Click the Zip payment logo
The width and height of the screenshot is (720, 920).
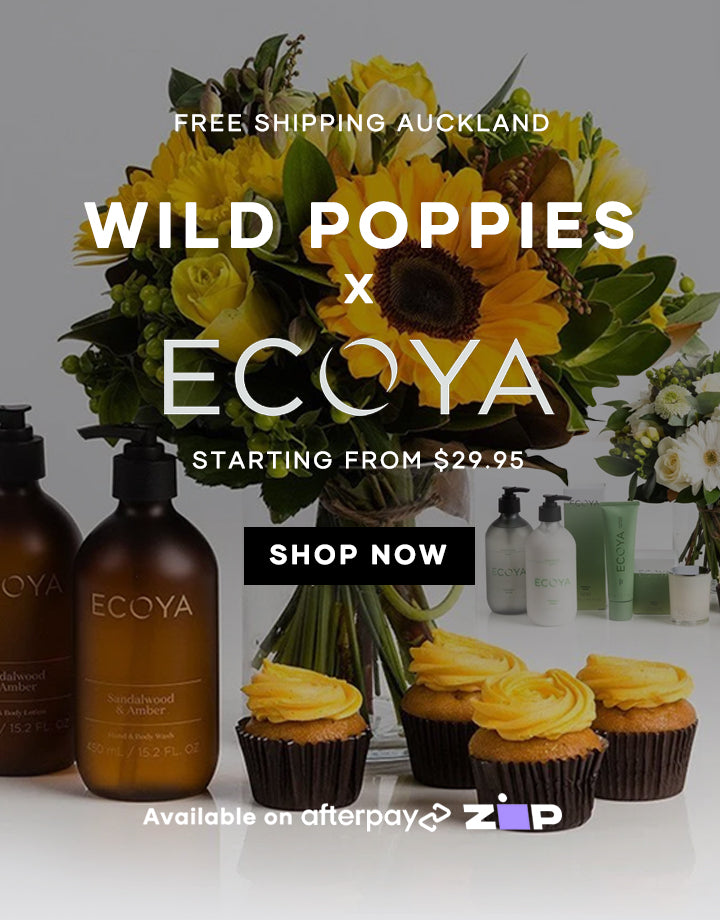coord(512,813)
